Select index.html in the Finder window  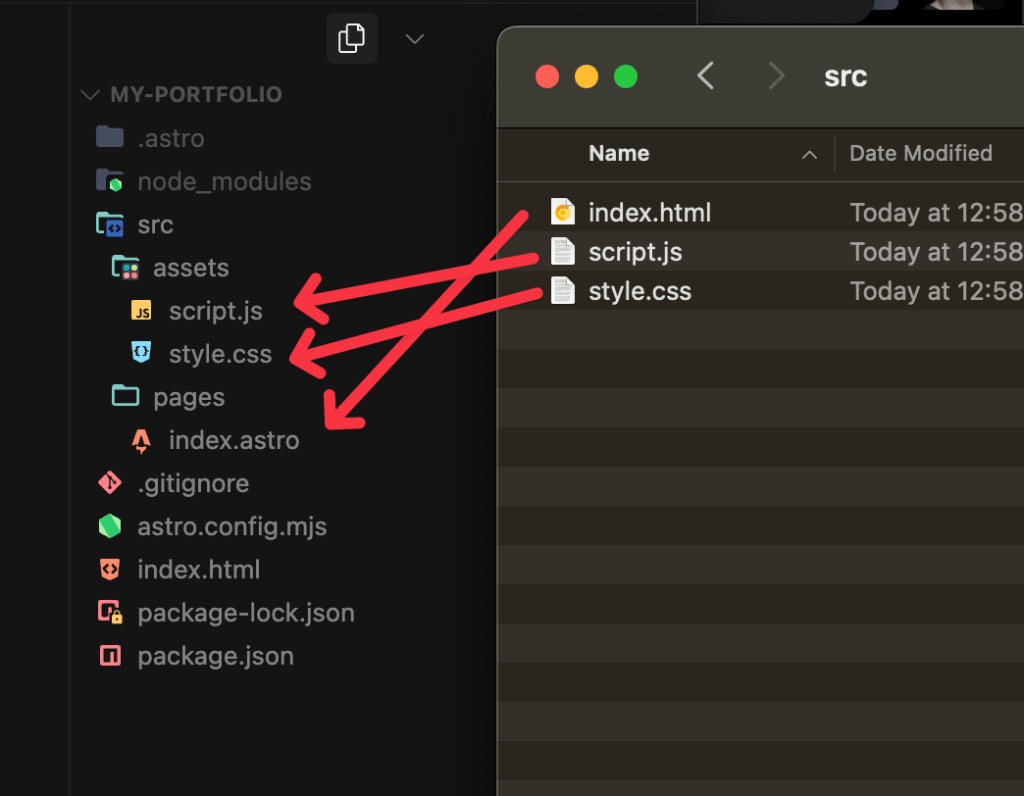point(649,213)
